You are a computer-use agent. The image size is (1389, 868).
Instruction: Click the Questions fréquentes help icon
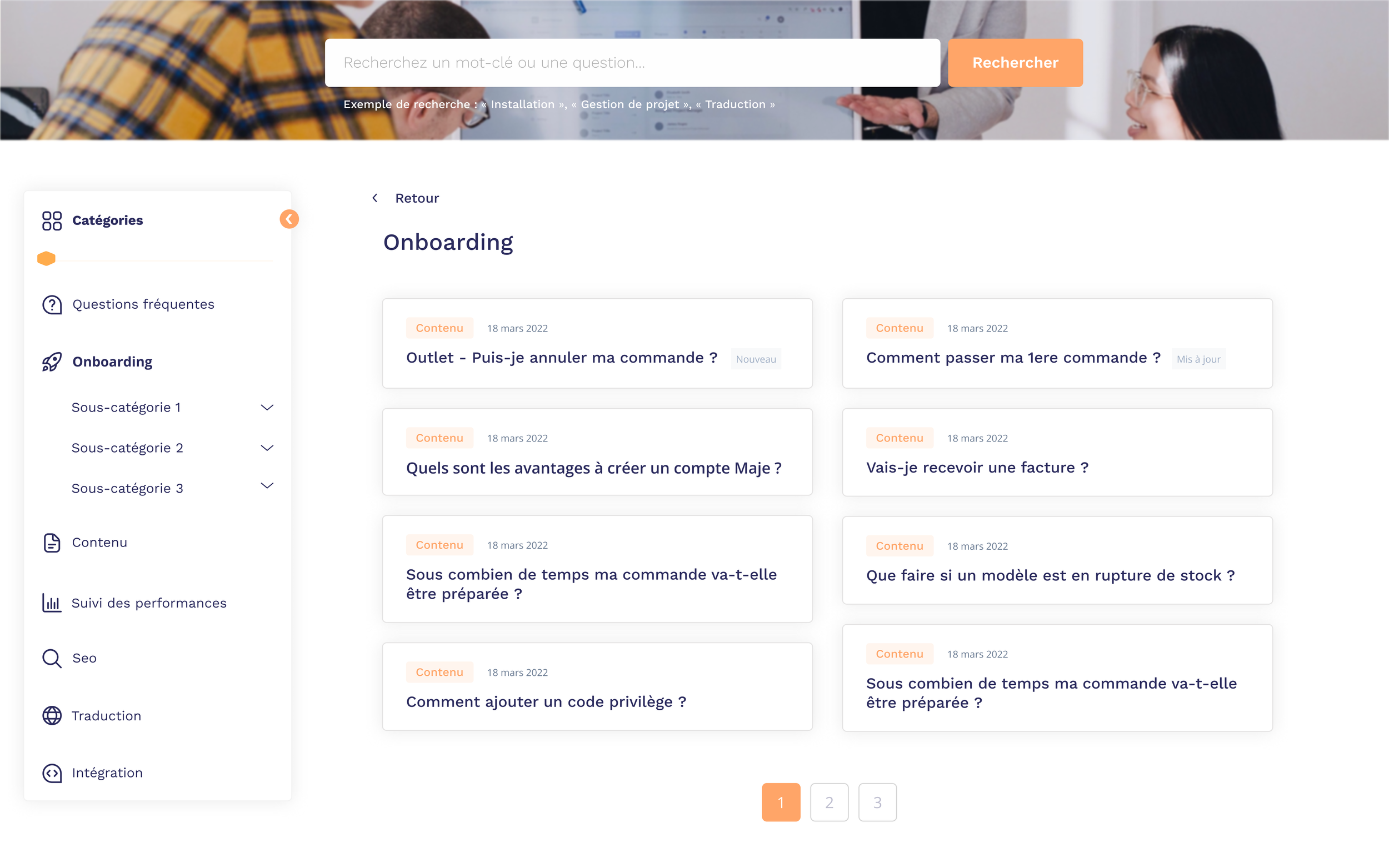coord(52,304)
